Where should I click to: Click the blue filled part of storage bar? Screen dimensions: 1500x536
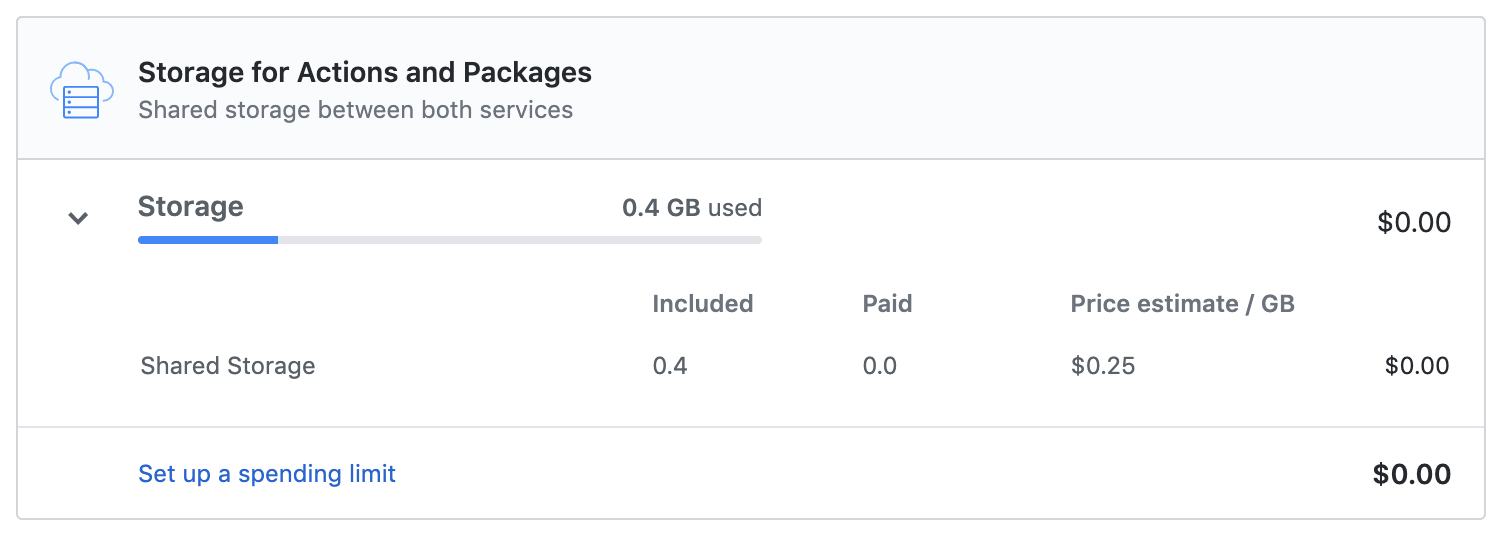(208, 240)
